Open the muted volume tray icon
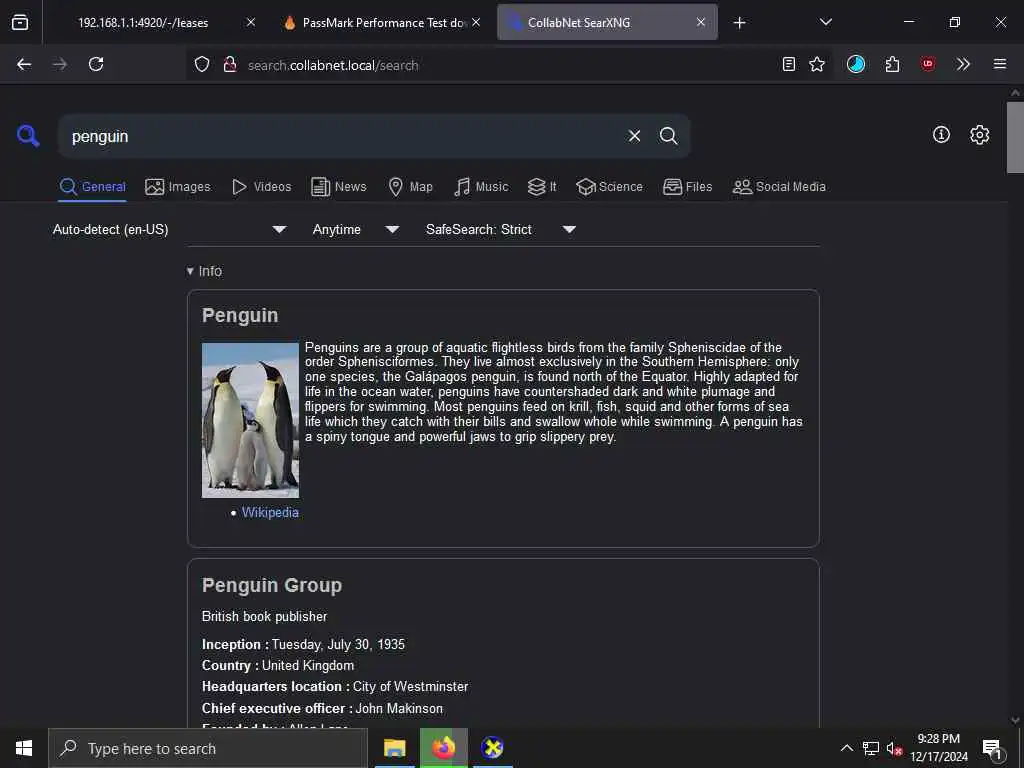Viewport: 1024px width, 768px height. coord(894,749)
